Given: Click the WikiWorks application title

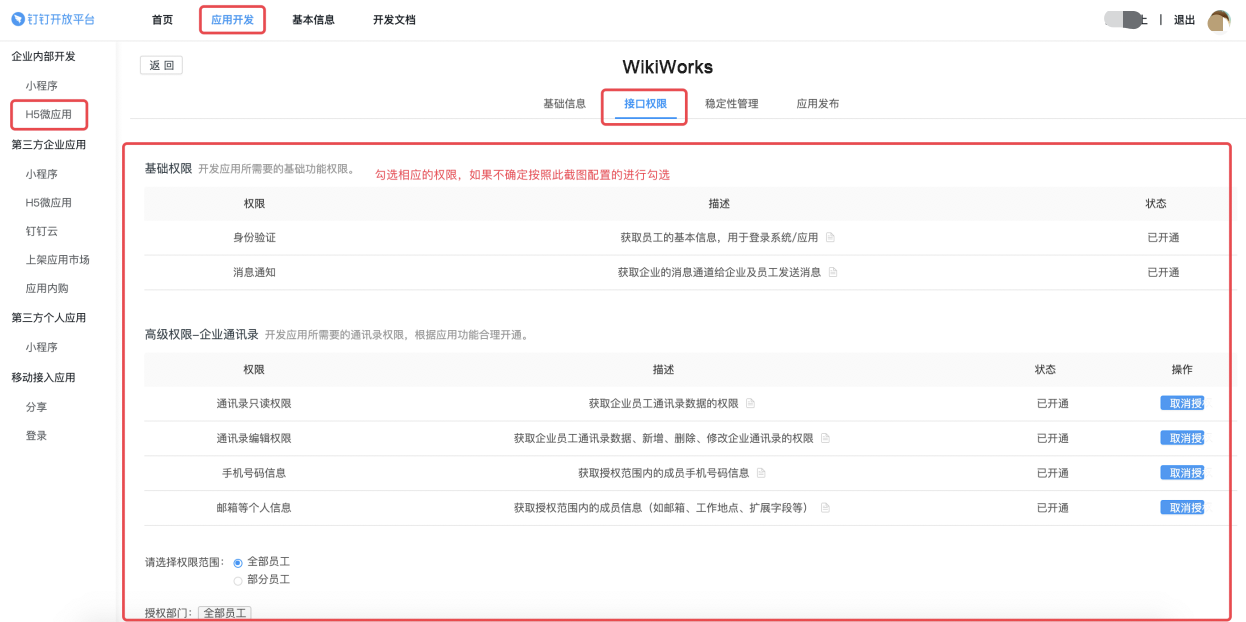Looking at the screenshot, I should click(x=668, y=67).
